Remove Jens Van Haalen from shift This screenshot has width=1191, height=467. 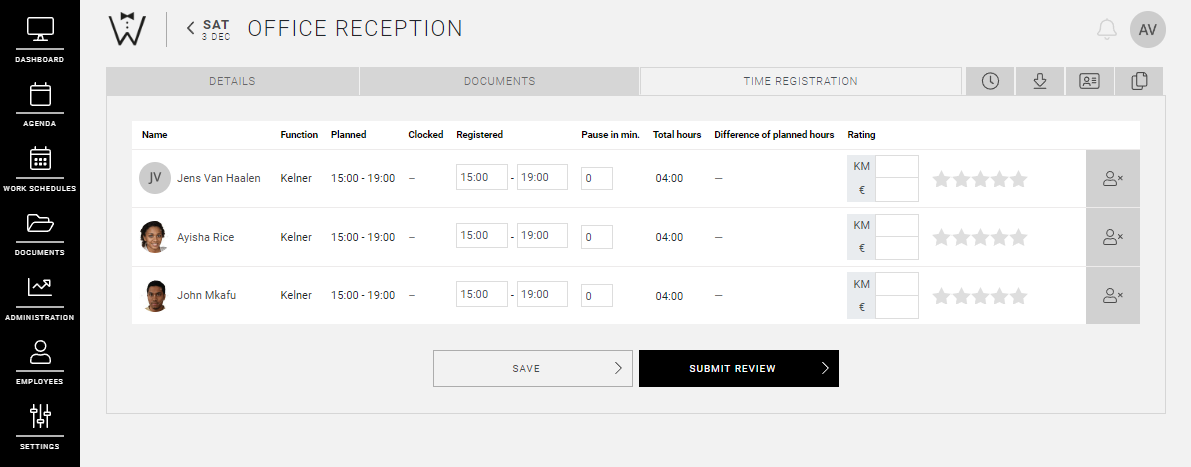[x=1112, y=179]
